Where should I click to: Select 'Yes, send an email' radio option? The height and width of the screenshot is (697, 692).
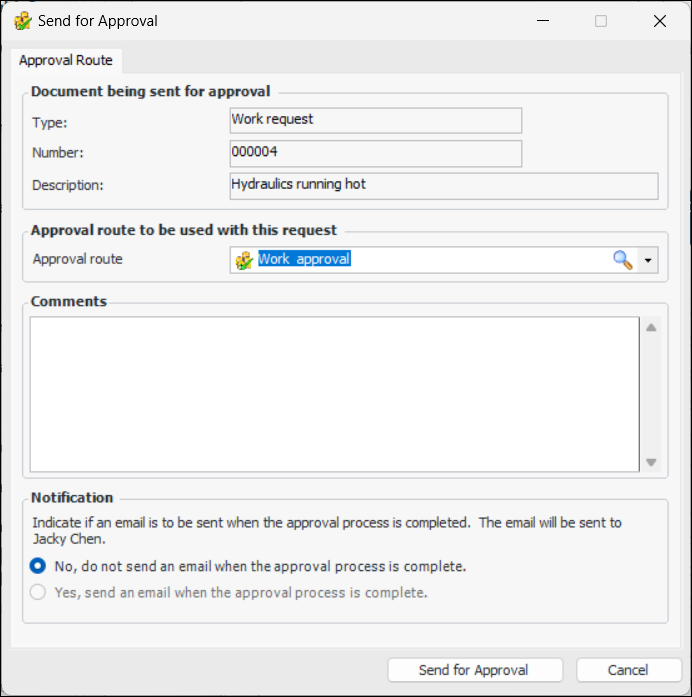click(39, 592)
